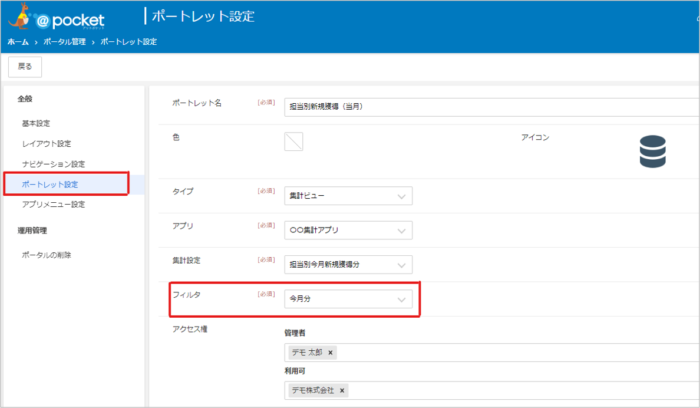Select ナビゲーション設定 in sidebar
The width and height of the screenshot is (700, 408).
pyautogui.click(x=54, y=164)
